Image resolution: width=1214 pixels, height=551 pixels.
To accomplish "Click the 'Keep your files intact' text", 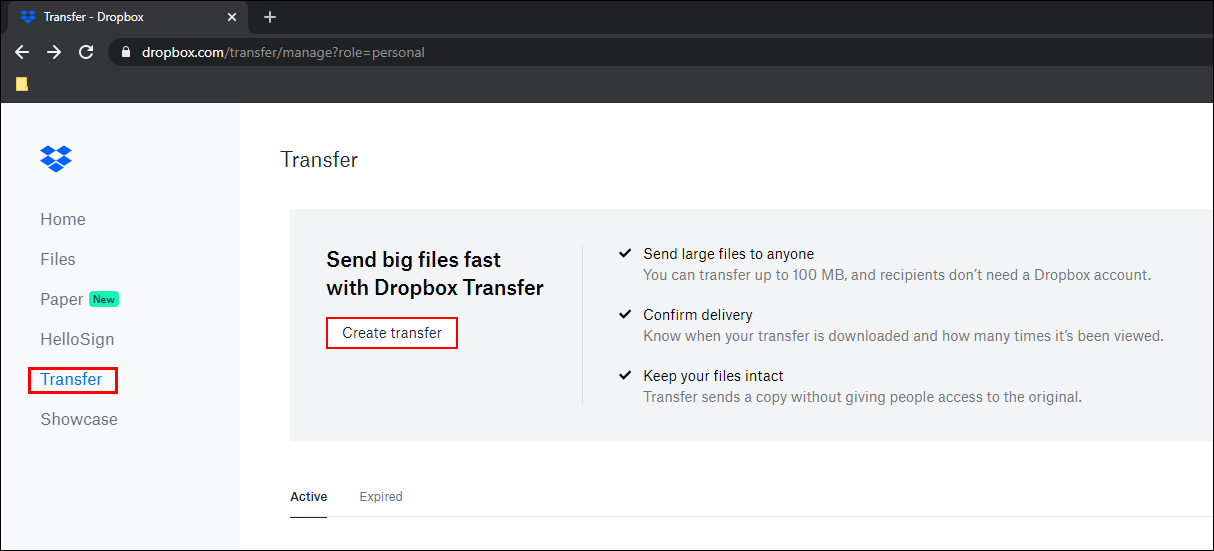I will point(714,376).
